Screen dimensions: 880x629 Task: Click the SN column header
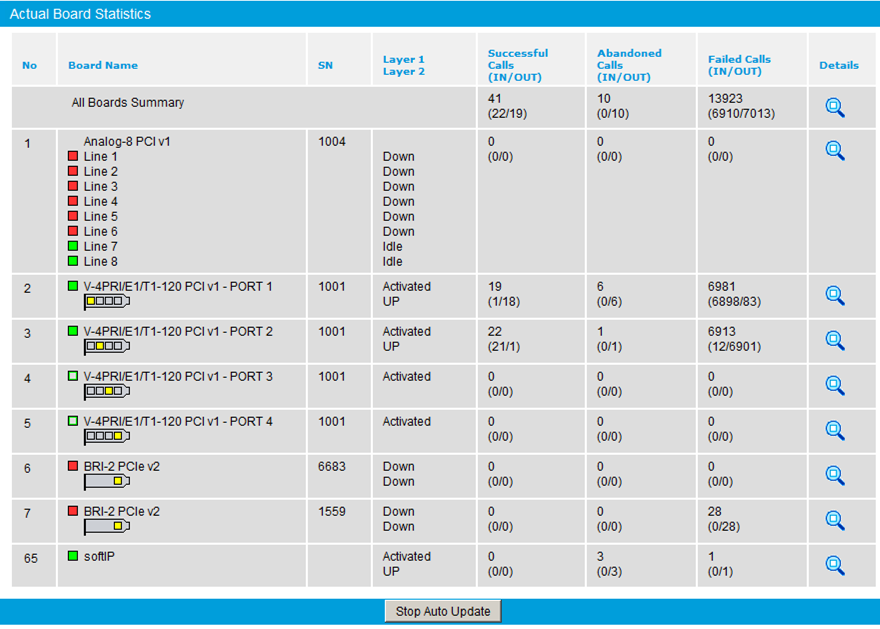[325, 66]
